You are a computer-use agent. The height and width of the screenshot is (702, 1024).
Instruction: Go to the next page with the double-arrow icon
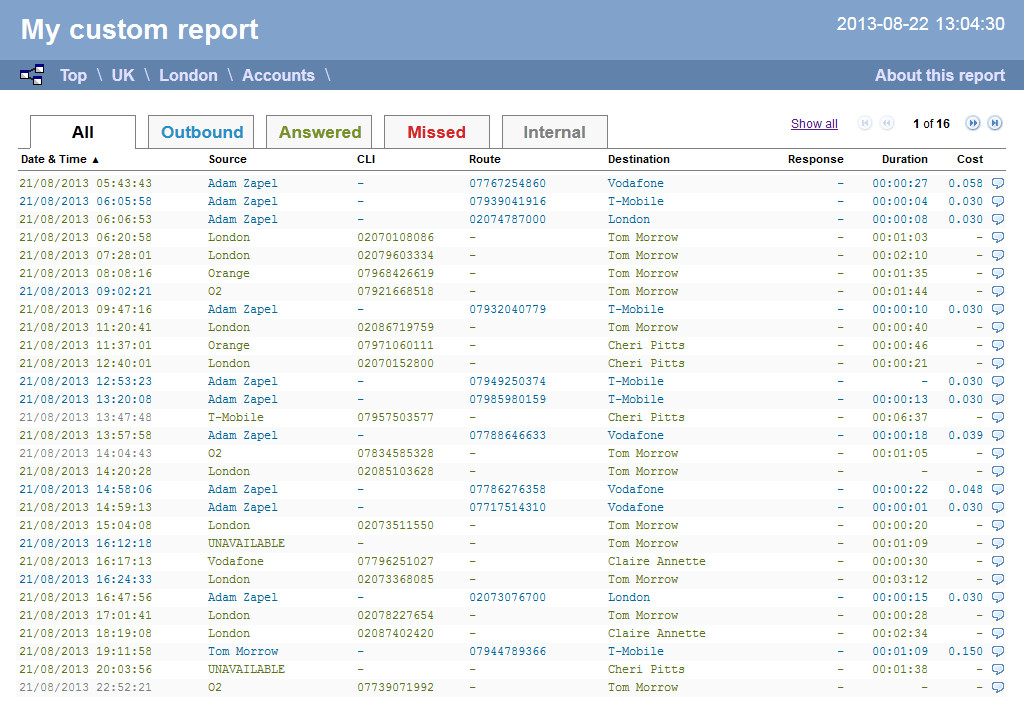pos(972,123)
